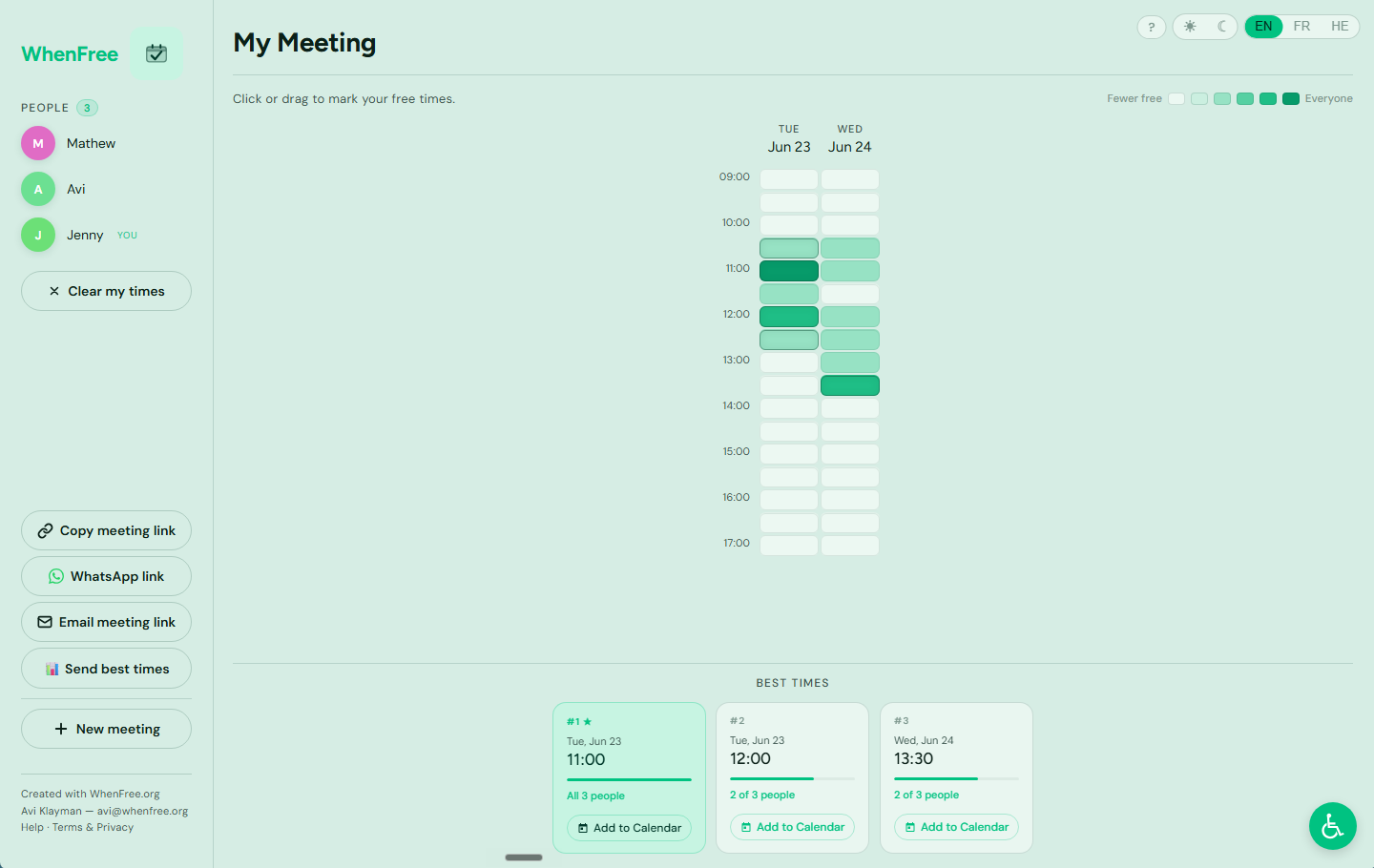Toggle Tue Jun 23 17:00 slot
Screen dimensions: 1374x868
tap(789, 546)
